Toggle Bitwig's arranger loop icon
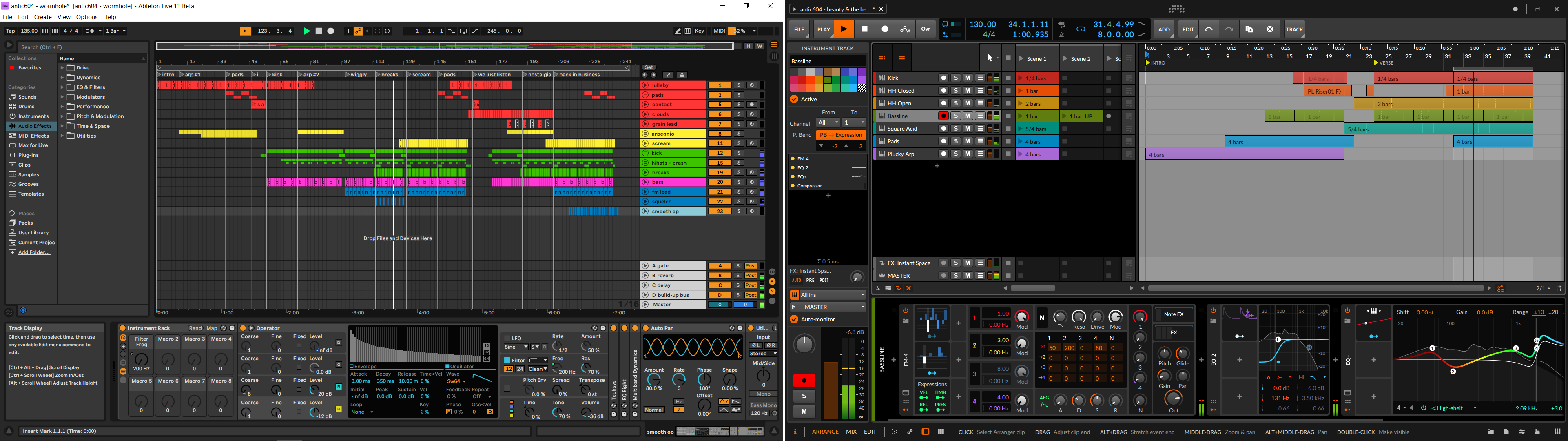Image resolution: width=1568 pixels, height=441 pixels. 1081,29
